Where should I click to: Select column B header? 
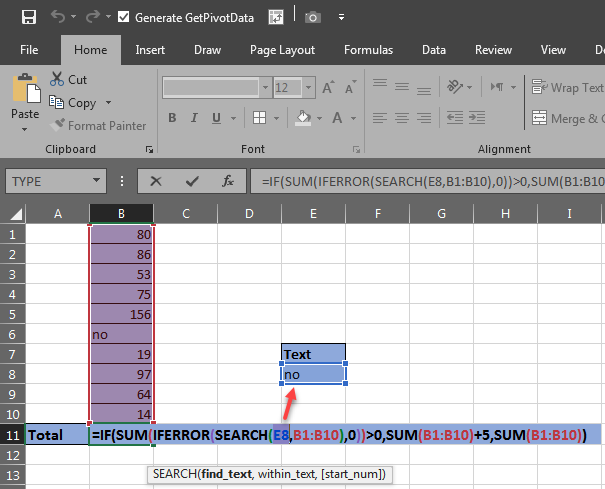coord(121,213)
